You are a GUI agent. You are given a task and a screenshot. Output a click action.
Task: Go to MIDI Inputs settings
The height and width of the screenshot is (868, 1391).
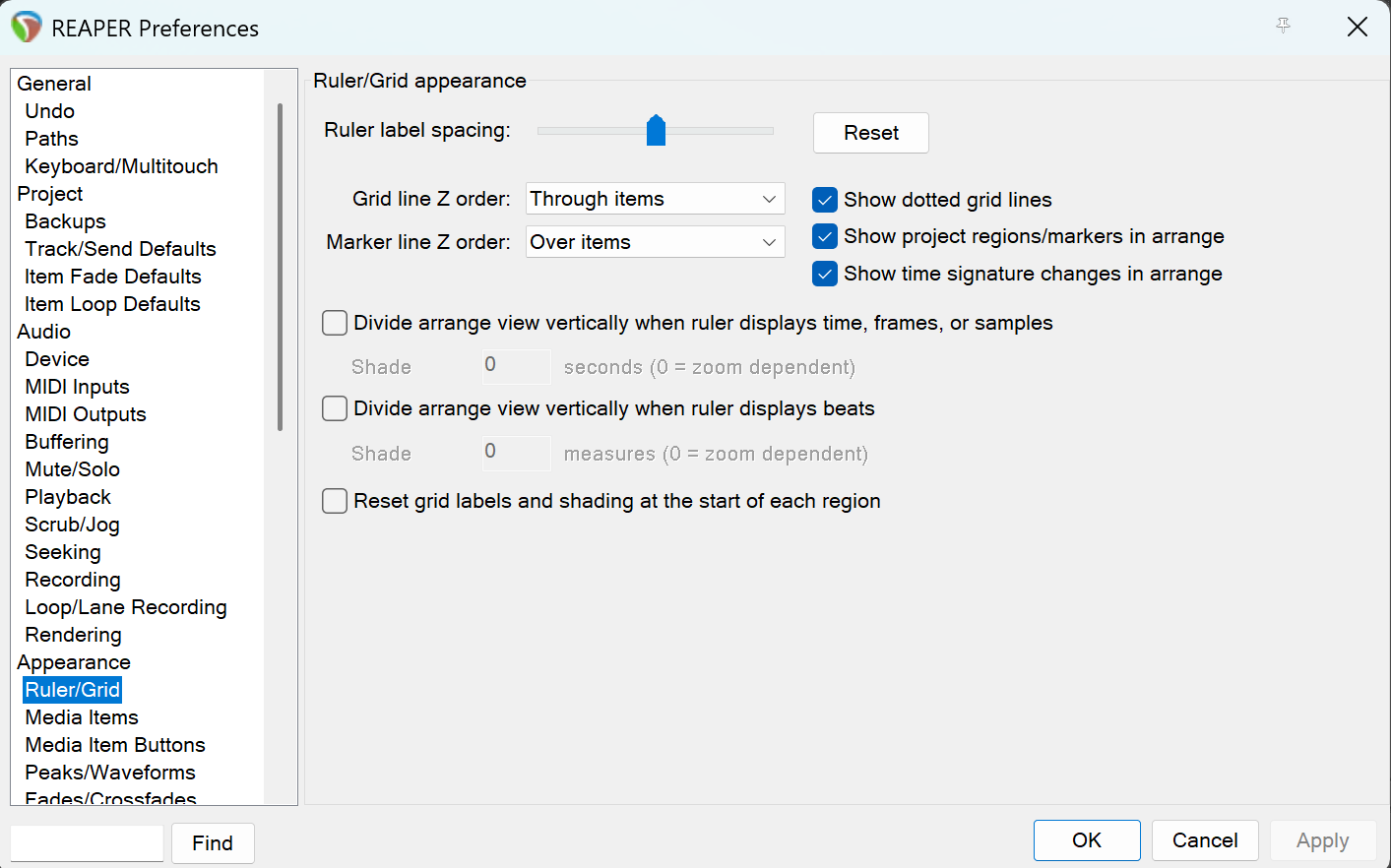tap(77, 387)
